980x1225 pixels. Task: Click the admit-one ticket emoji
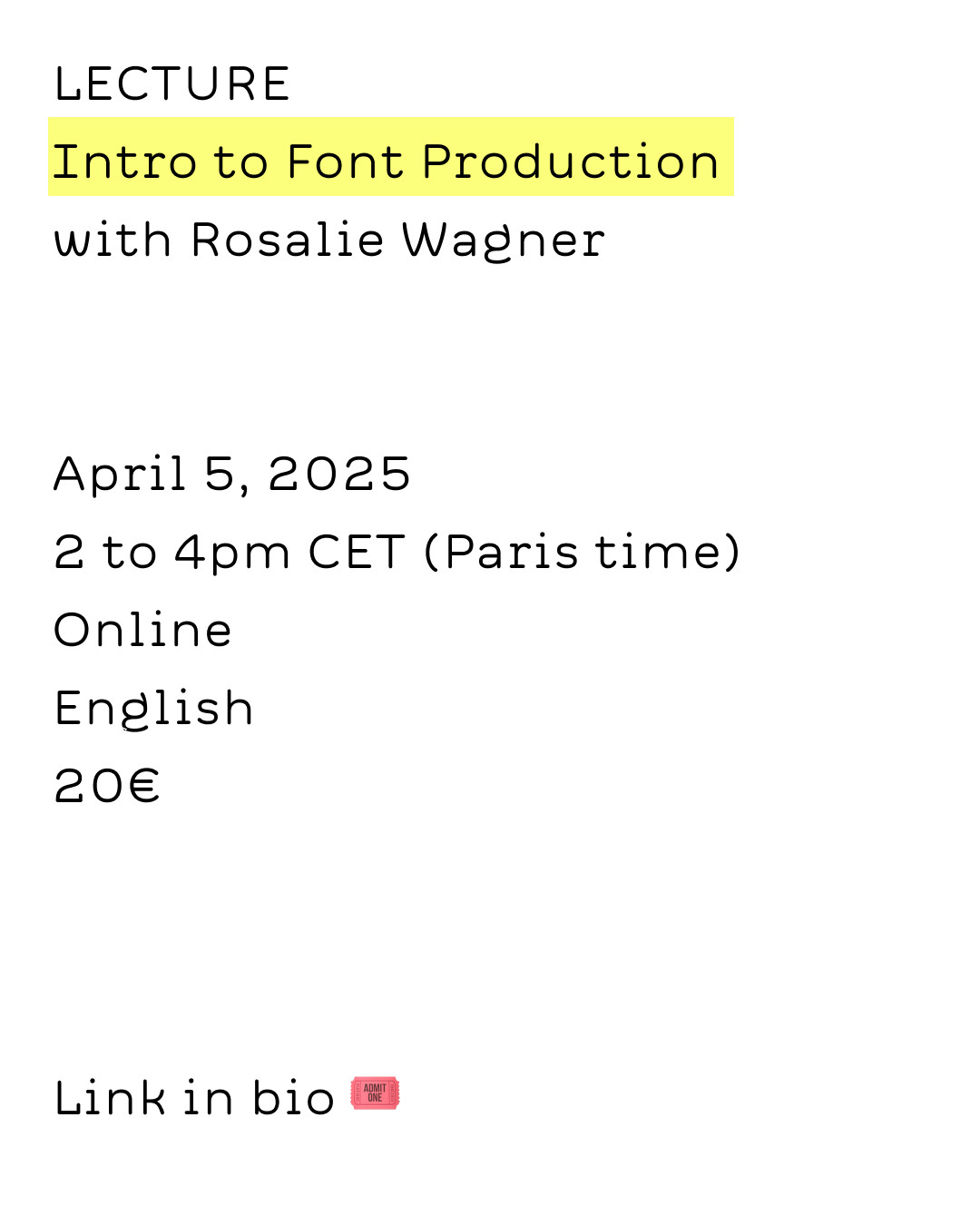[x=375, y=1093]
